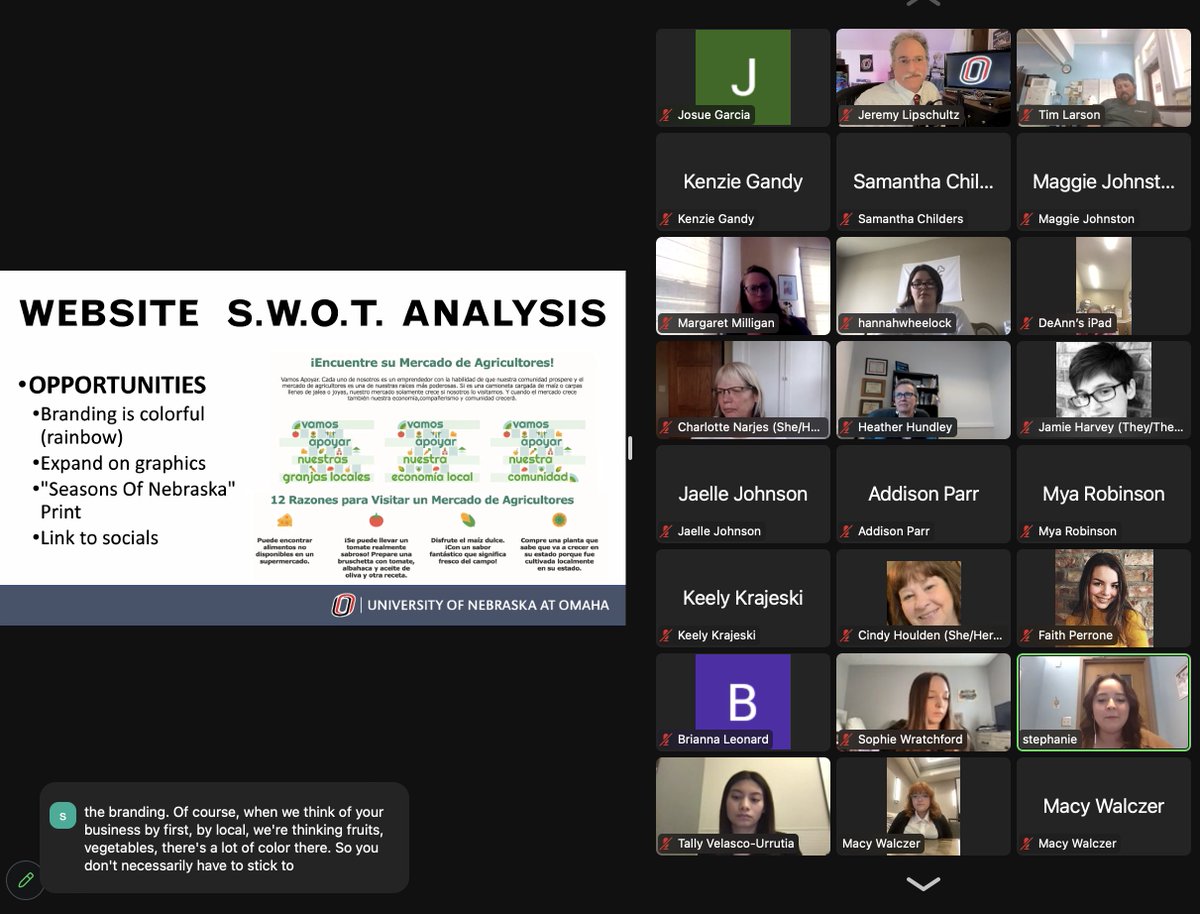Click muted mic icon on Charlotte Narjes tile
The width and height of the screenshot is (1200, 914).
click(666, 427)
